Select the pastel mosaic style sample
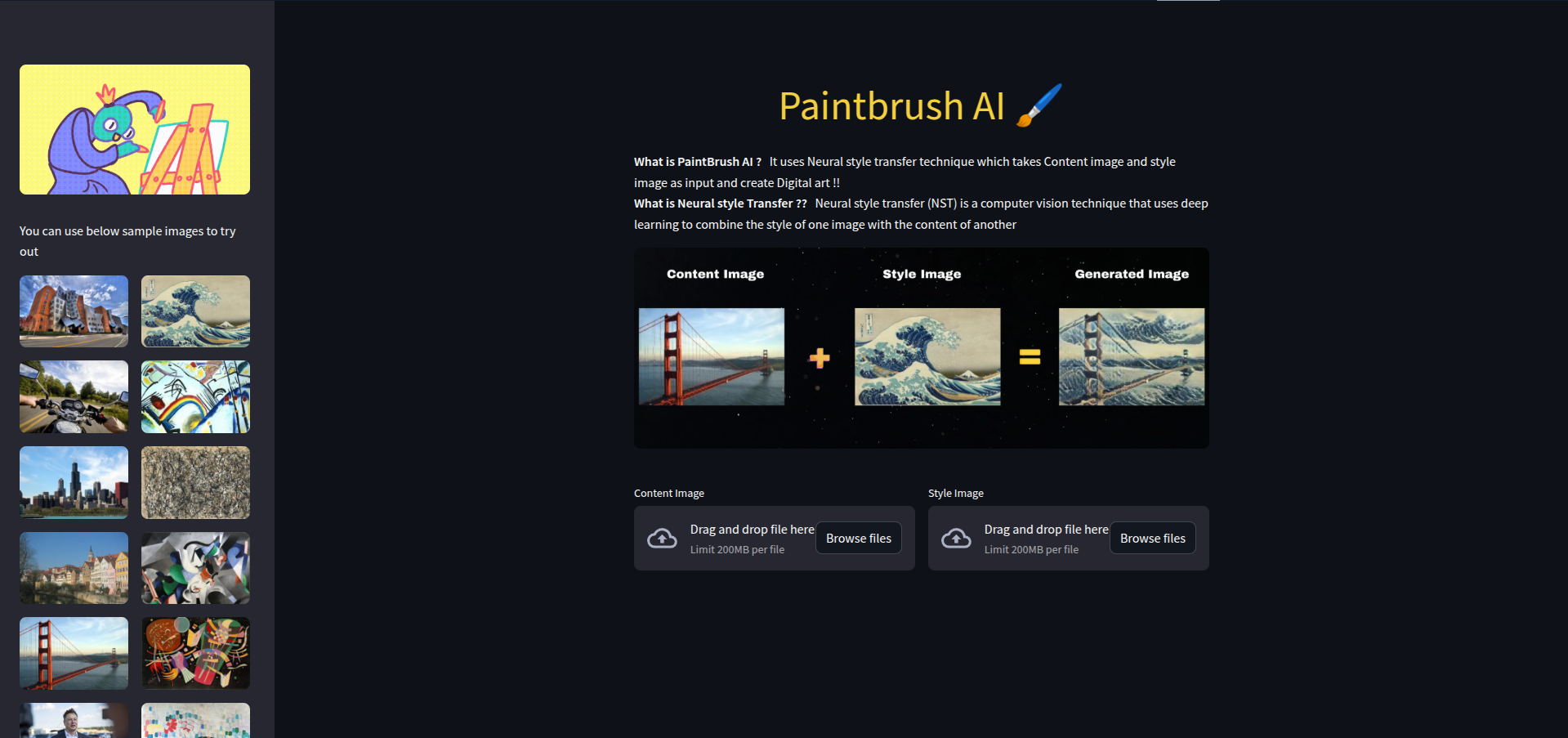1568x738 pixels. (195, 721)
